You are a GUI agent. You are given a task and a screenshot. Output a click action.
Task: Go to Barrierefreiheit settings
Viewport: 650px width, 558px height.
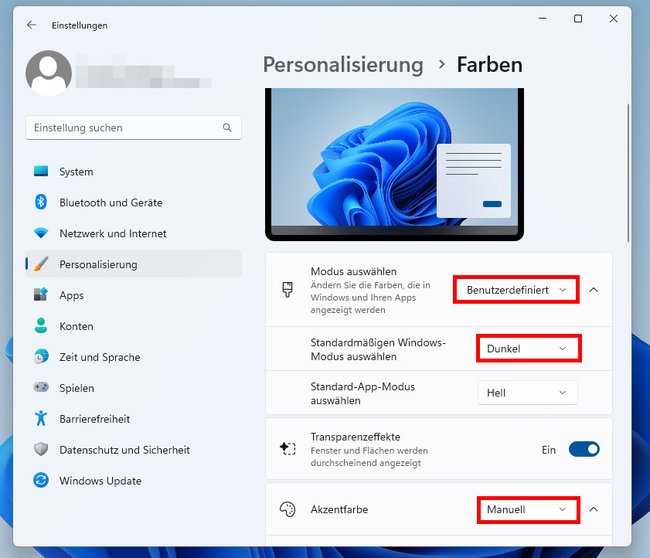pyautogui.click(x=133, y=418)
